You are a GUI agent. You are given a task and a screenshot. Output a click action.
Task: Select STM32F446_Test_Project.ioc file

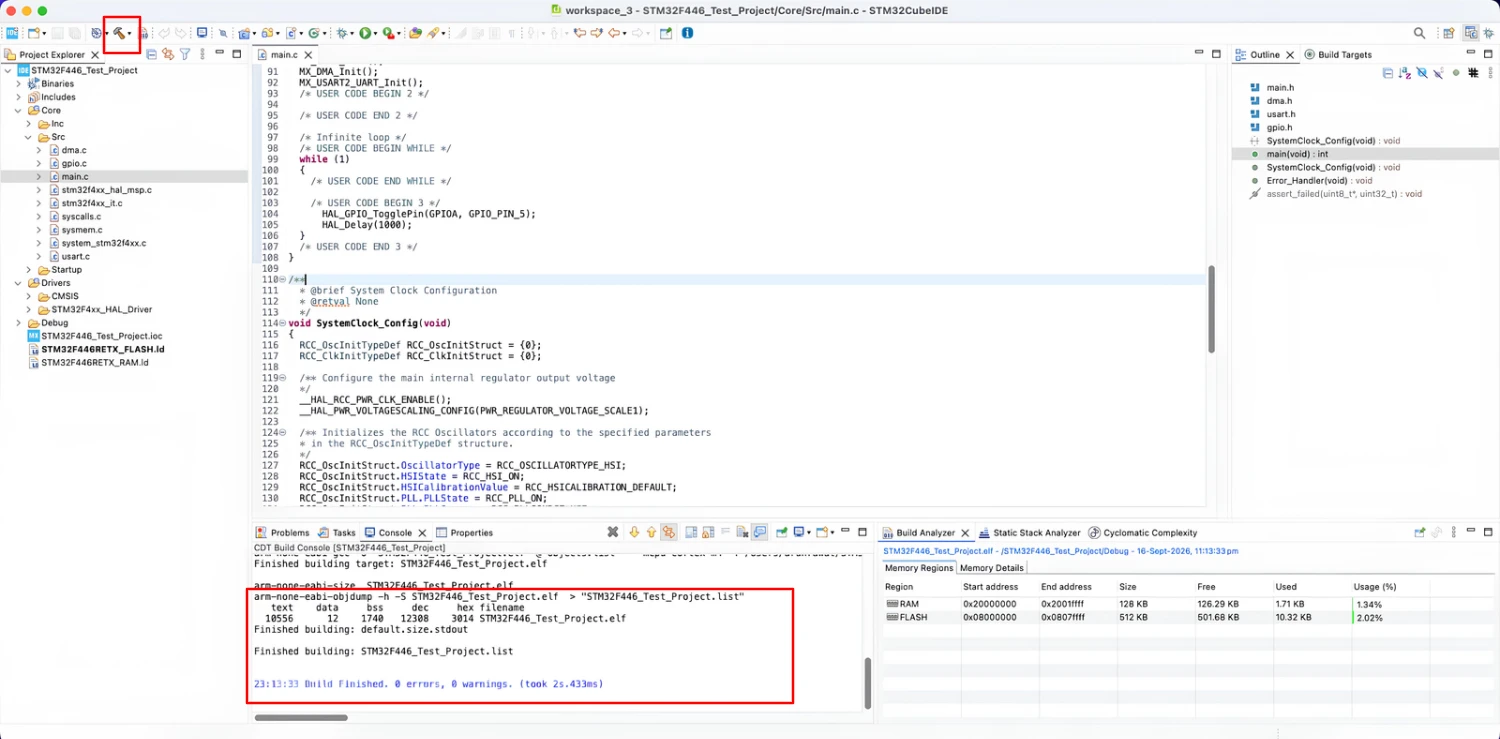pos(102,336)
